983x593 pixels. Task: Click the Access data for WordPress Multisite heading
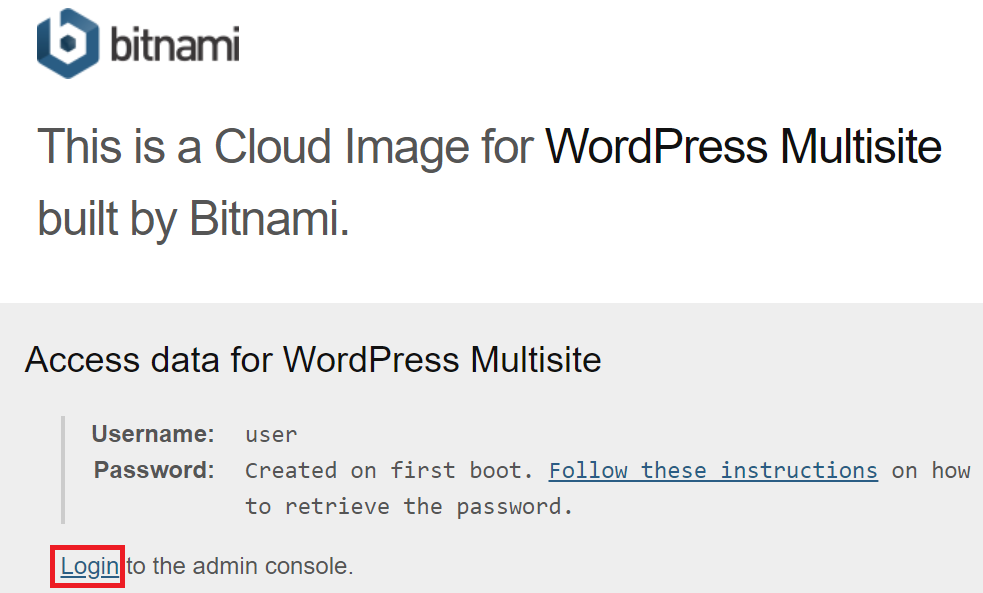coord(313,360)
